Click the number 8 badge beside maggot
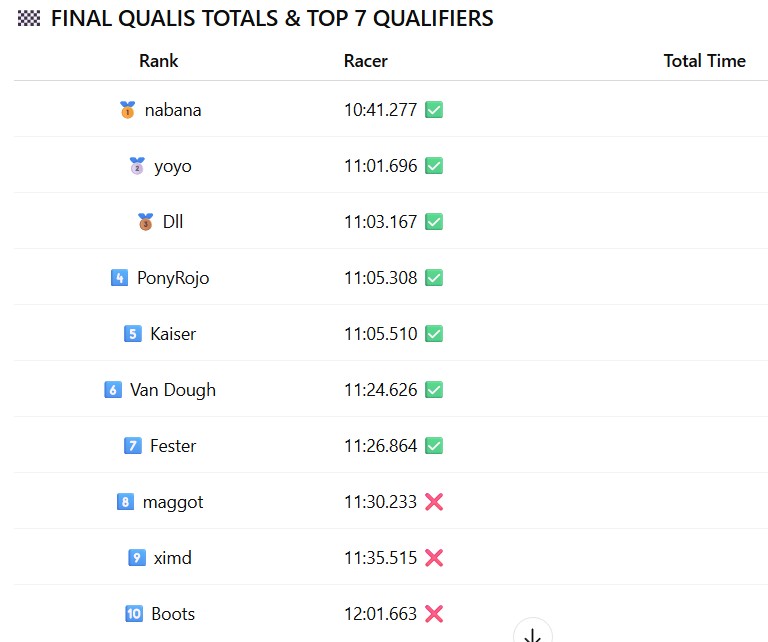Viewport: 768px width, 642px height. [125, 502]
